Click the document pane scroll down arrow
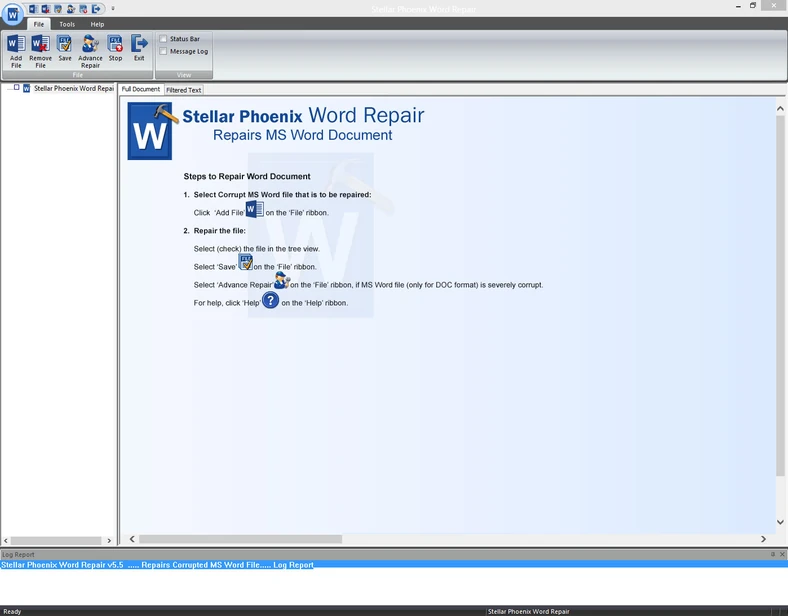This screenshot has width=788, height=616. [780, 522]
